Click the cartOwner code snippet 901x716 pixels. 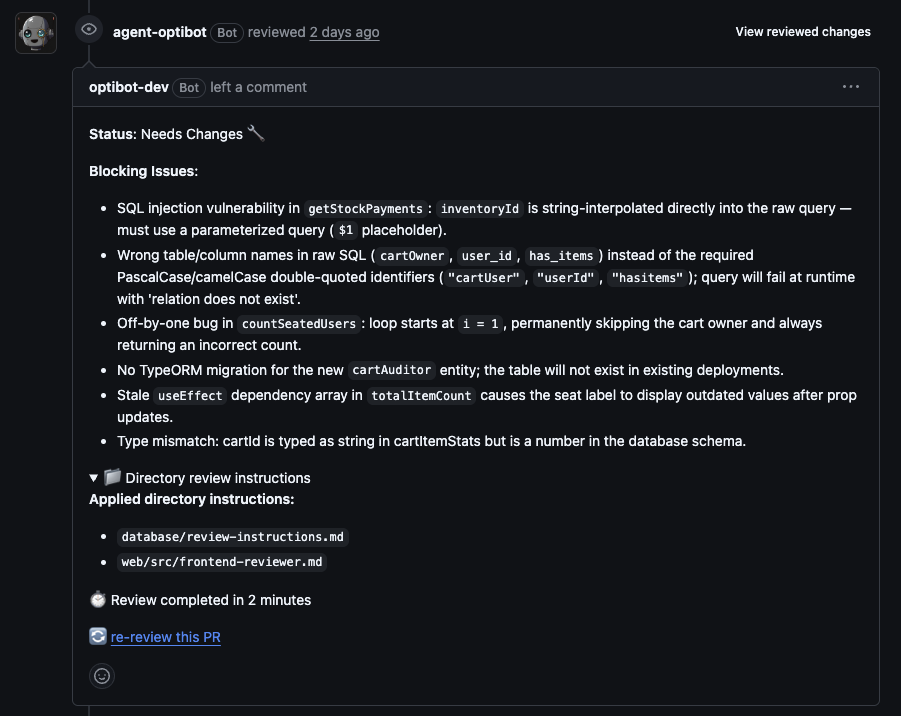click(412, 256)
